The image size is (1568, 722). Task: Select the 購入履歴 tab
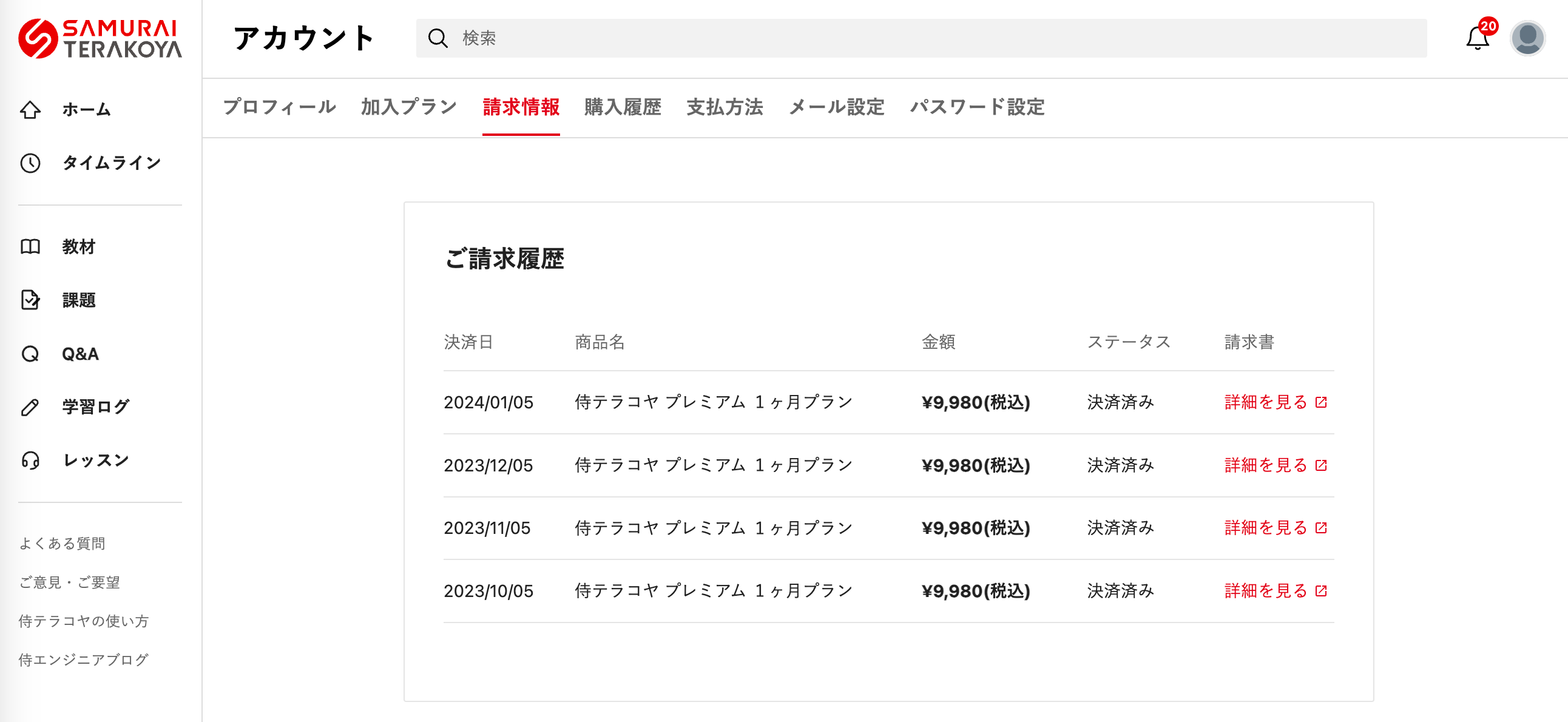pyautogui.click(x=622, y=107)
